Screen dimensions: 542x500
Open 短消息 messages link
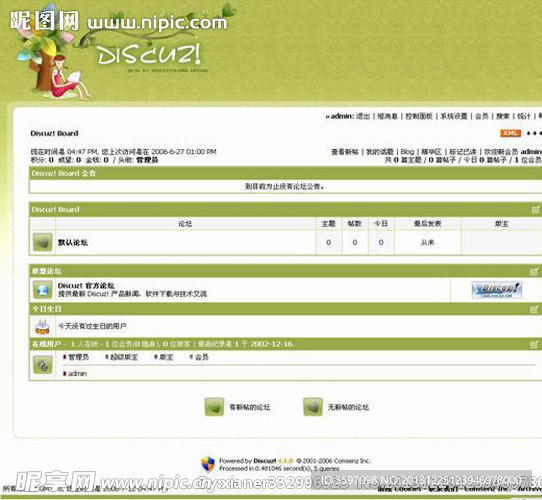pos(387,116)
